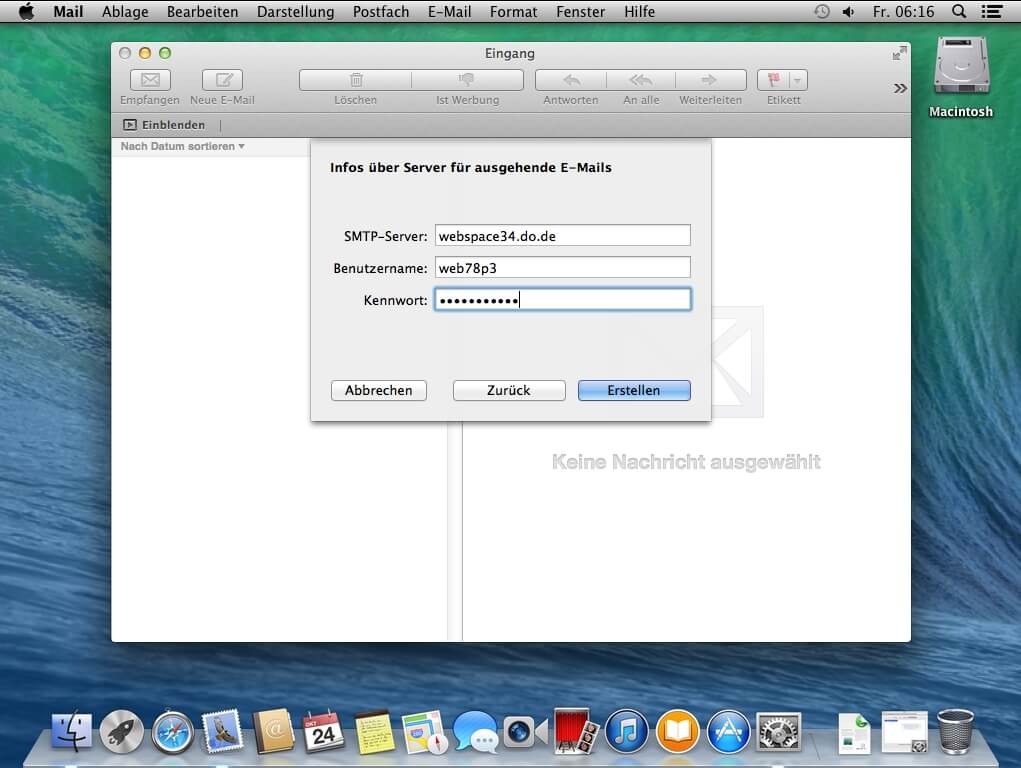Image resolution: width=1021 pixels, height=768 pixels.
Task: Open the minimized window thumbnail in Dock
Action: pos(904,732)
